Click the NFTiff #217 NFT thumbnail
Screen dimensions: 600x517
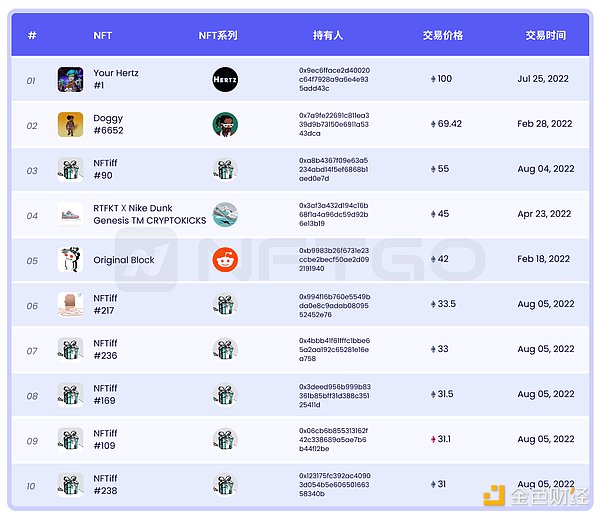click(x=70, y=305)
